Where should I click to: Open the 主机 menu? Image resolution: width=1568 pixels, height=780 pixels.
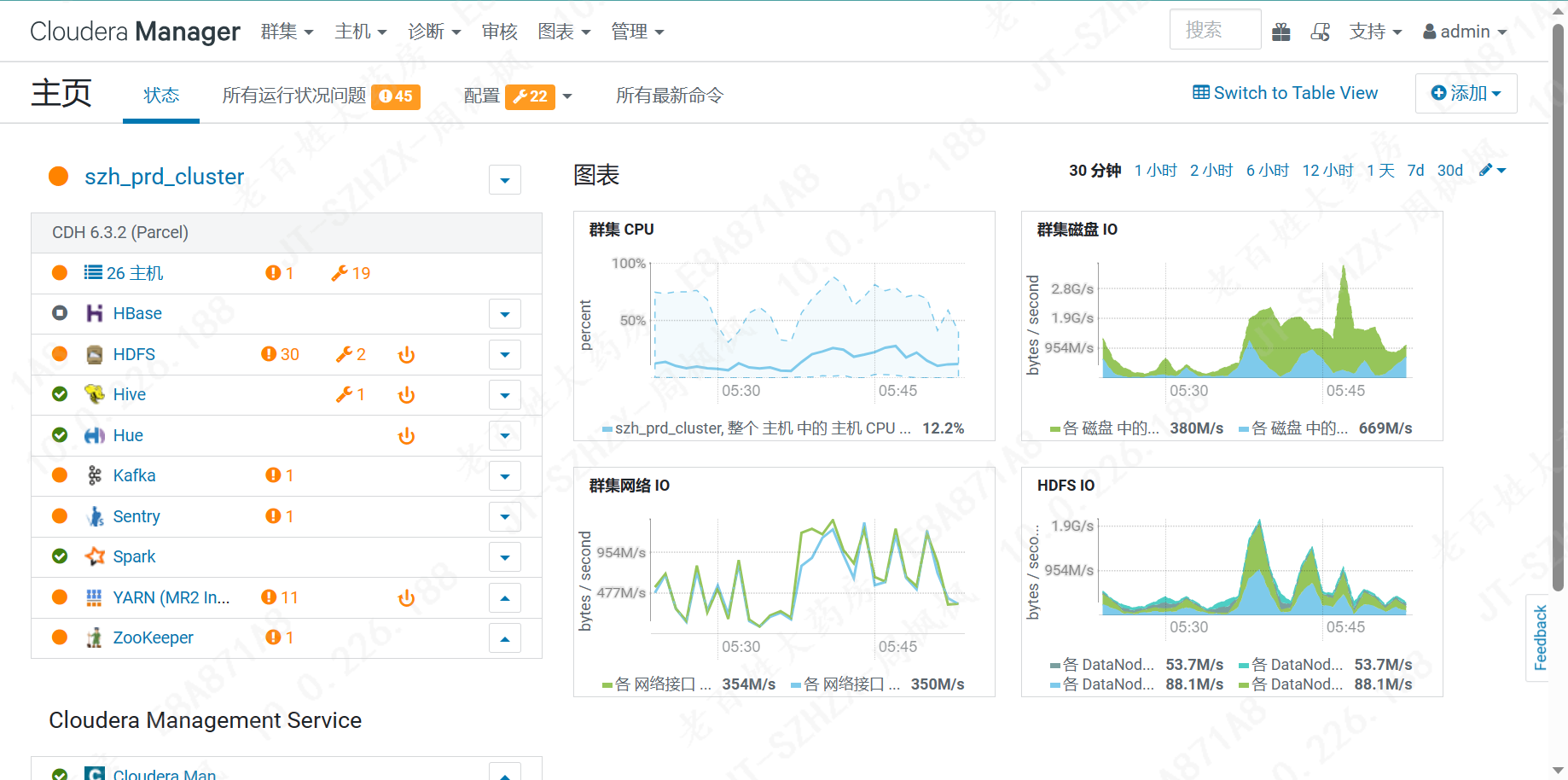pos(361,32)
